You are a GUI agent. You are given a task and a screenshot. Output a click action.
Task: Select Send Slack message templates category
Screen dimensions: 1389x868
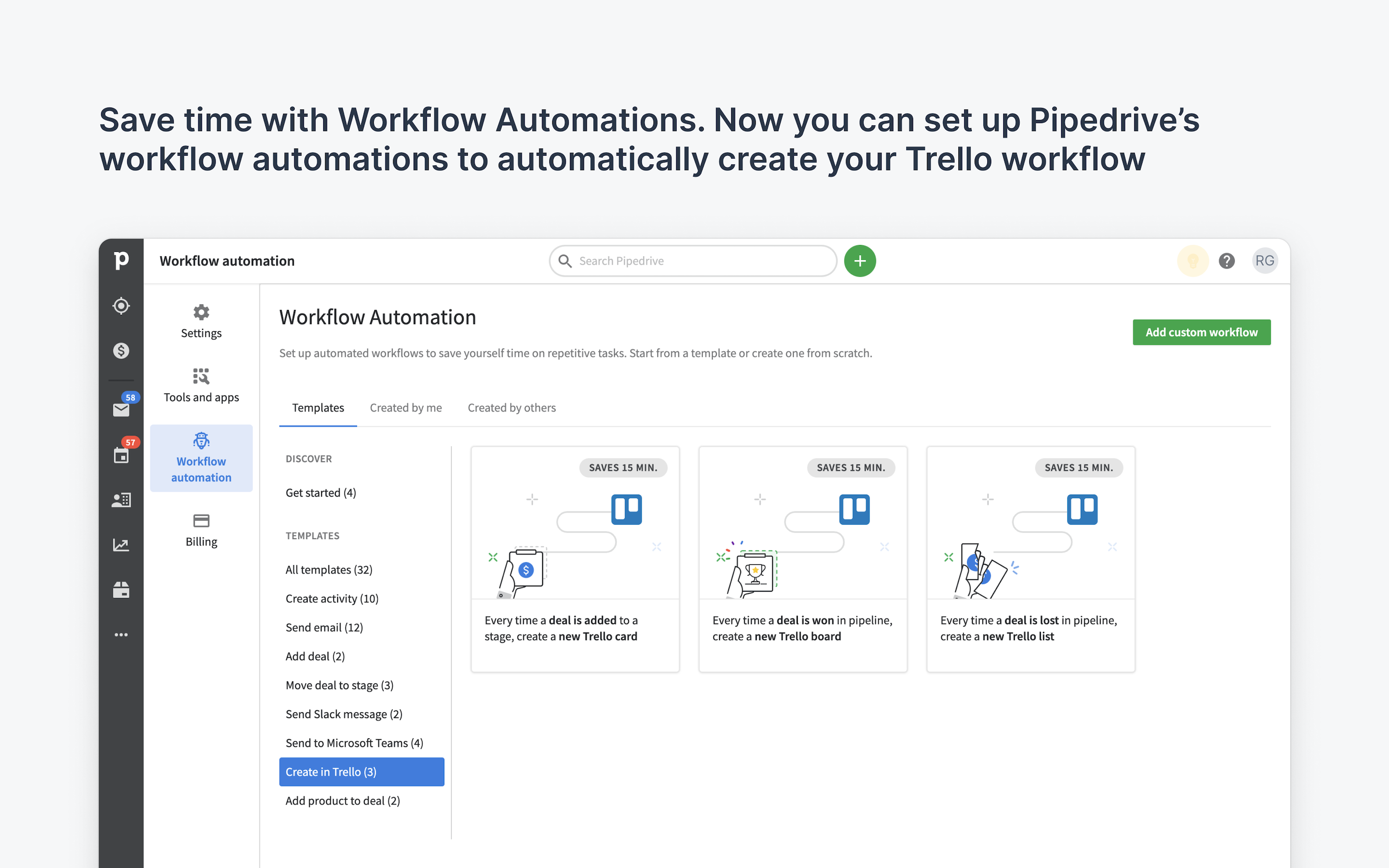tap(344, 714)
